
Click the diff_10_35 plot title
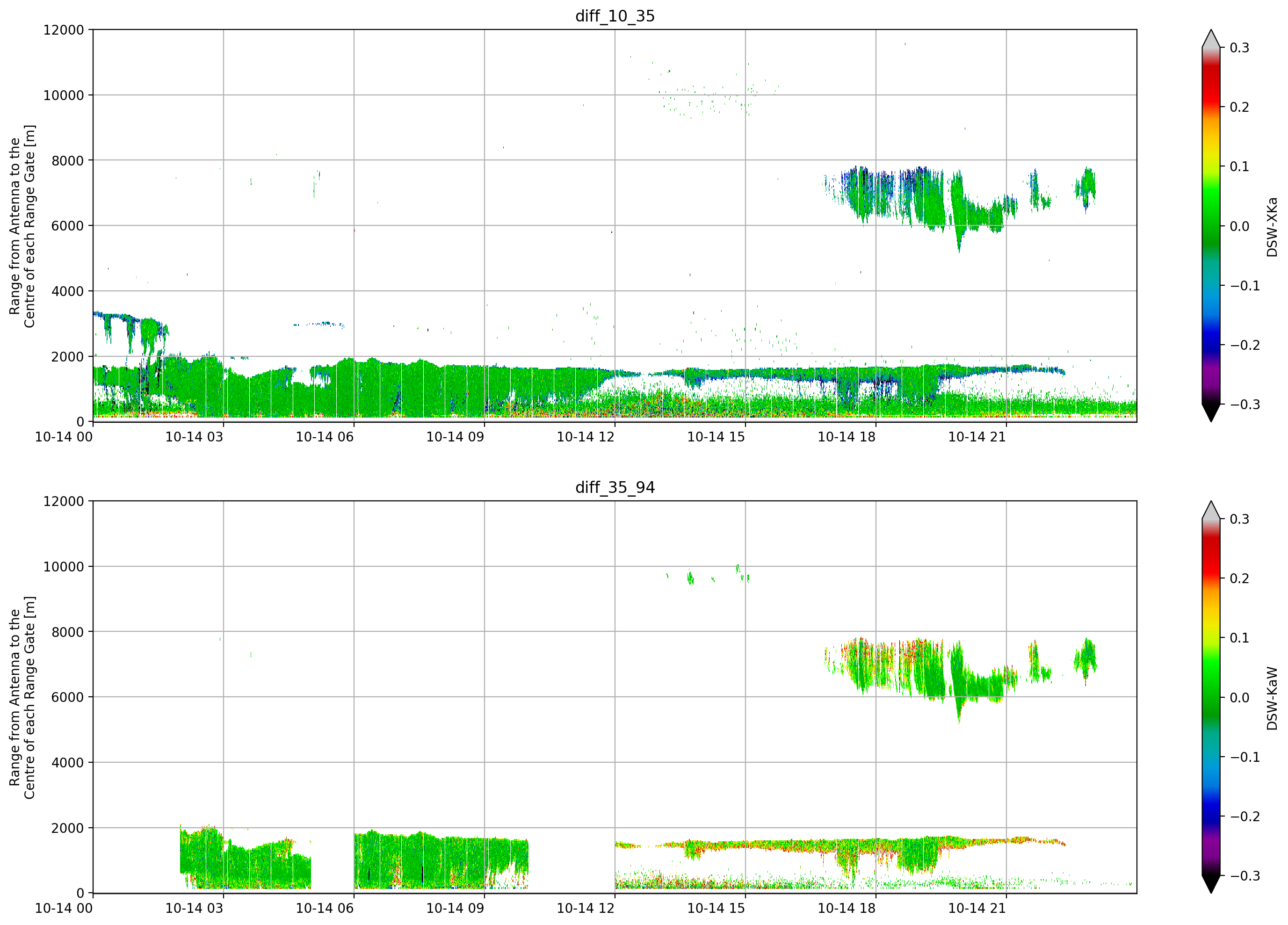(x=615, y=16)
